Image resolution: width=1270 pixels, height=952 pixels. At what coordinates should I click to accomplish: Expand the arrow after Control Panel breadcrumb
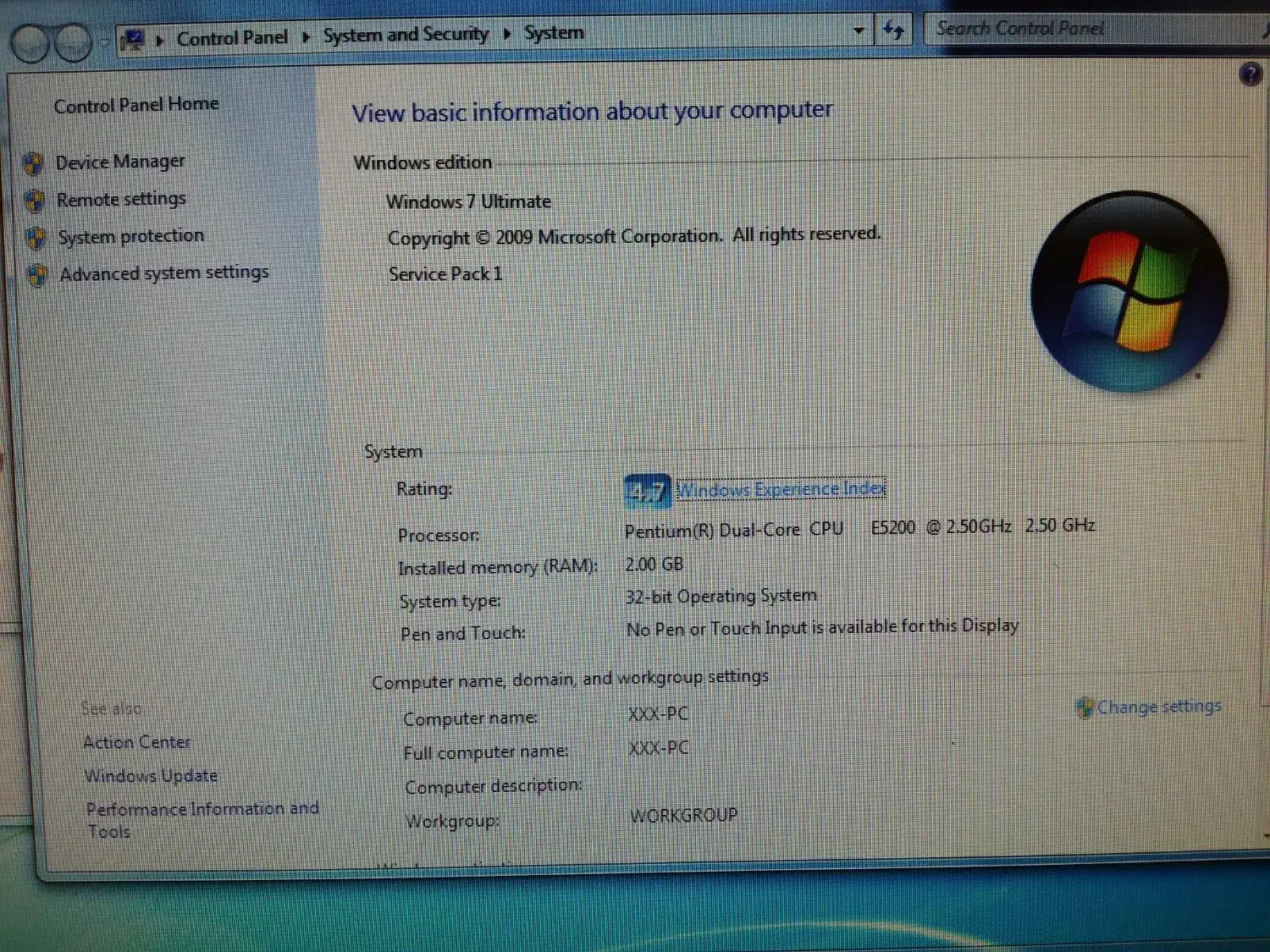click(306, 36)
